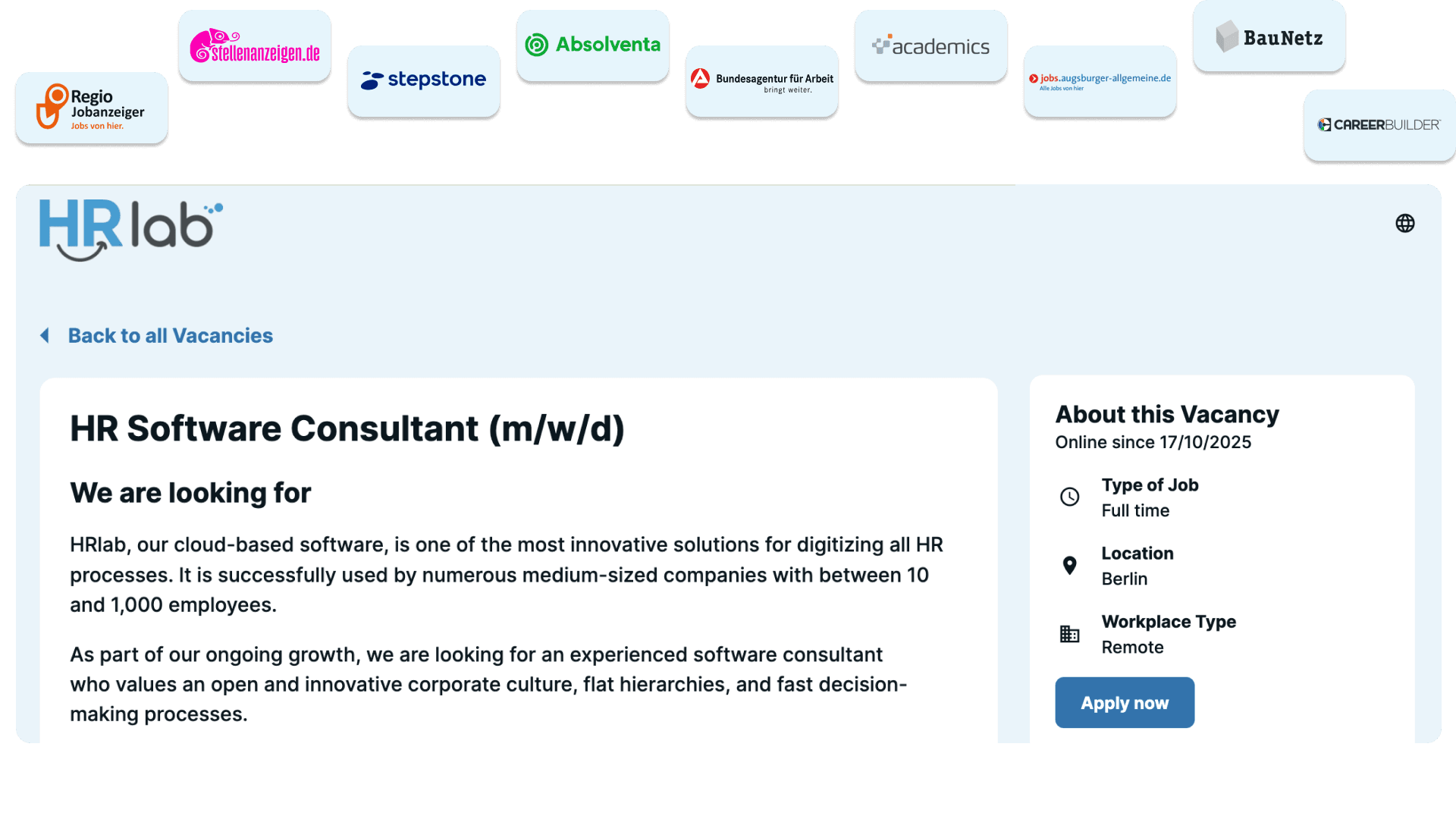Click the CareerBuilder logo
1456x819 pixels.
pyautogui.click(x=1379, y=125)
